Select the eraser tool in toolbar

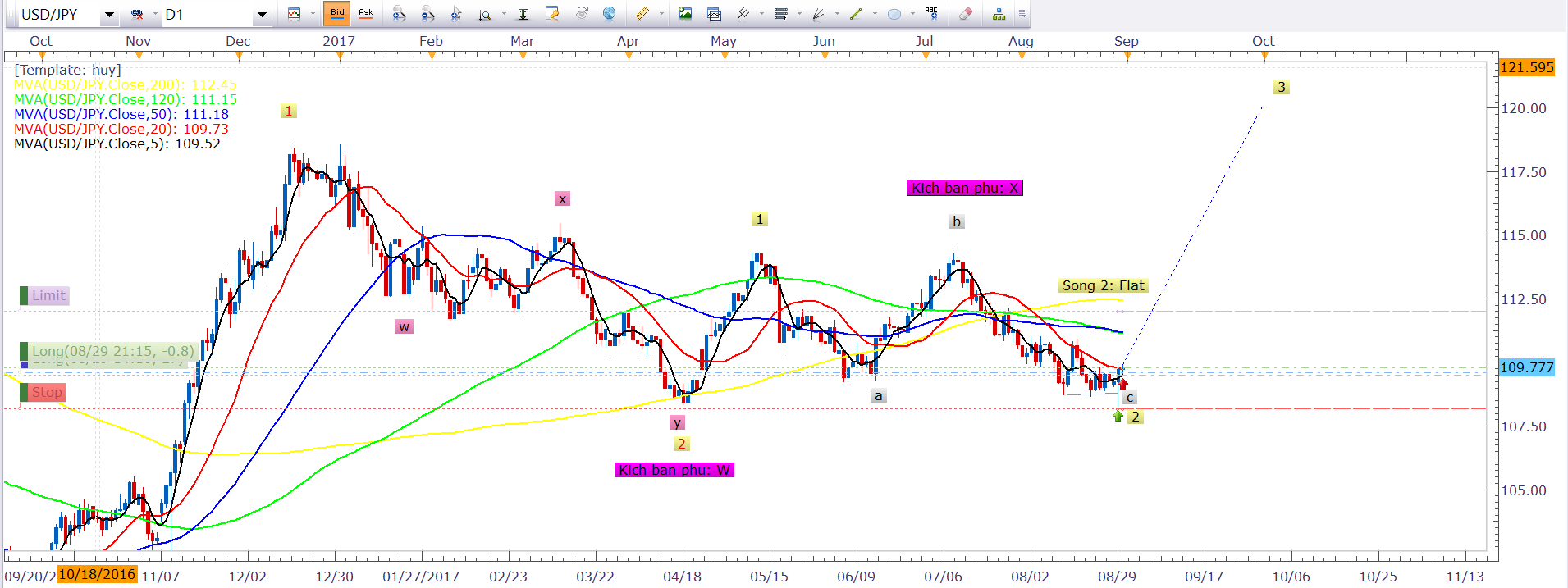(966, 14)
